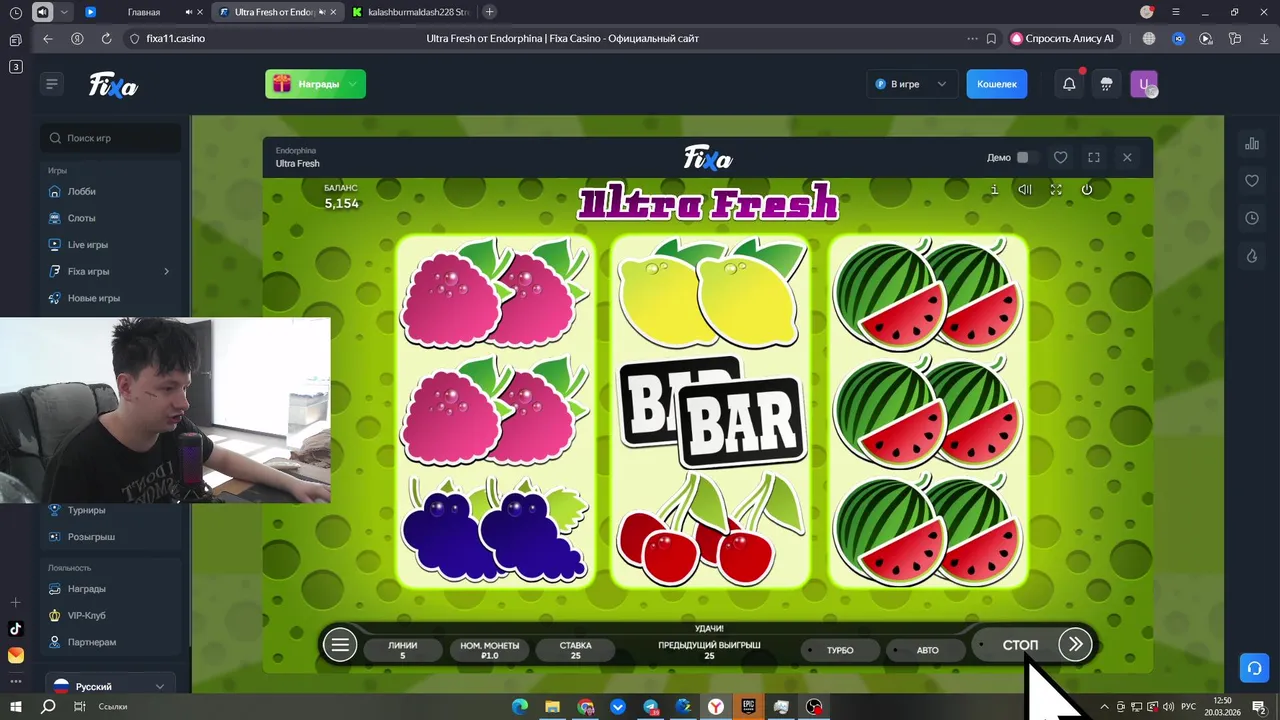Open the right sidebar statistics chart icon
The width and height of the screenshot is (1280, 720).
pyautogui.click(x=1251, y=144)
